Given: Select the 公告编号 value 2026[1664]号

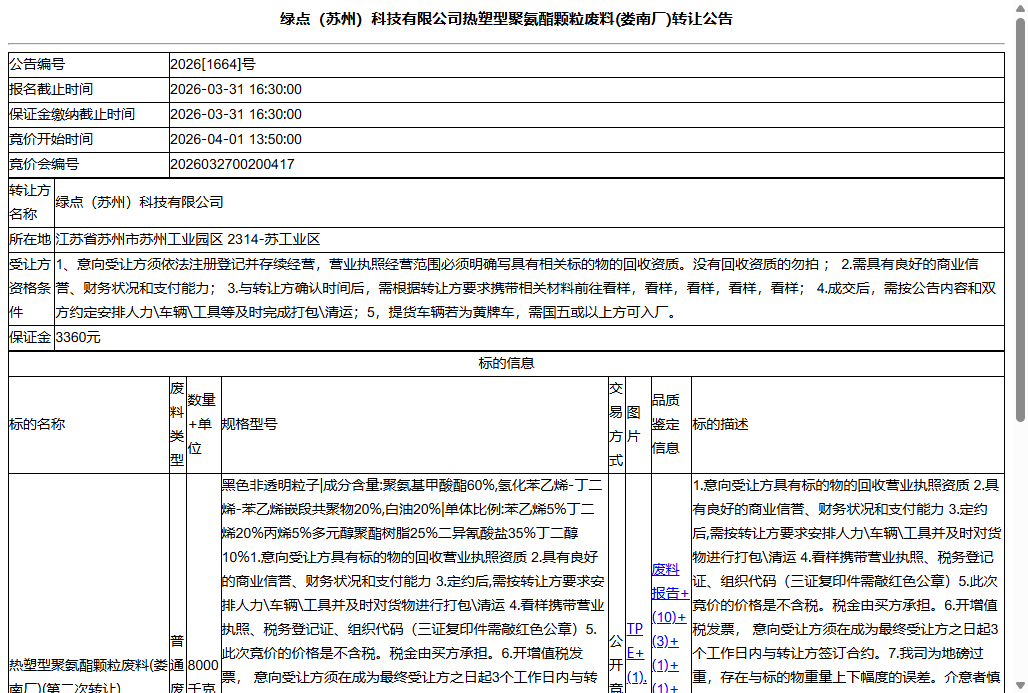Looking at the screenshot, I should click(x=215, y=64).
